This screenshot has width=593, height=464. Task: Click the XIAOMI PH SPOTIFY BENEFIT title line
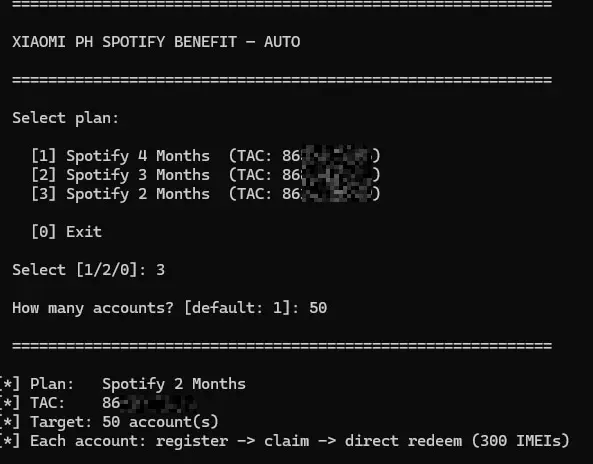(156, 42)
